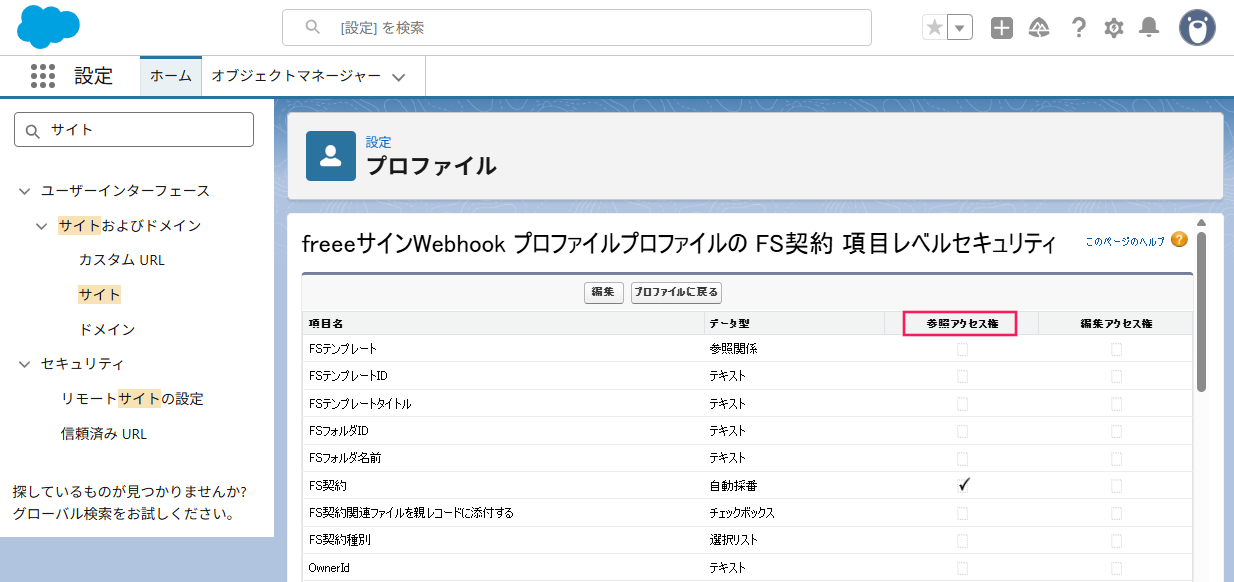Toggle 編集アクセス権 checkbox for FS契約種別
1234x582 pixels.
click(1116, 540)
